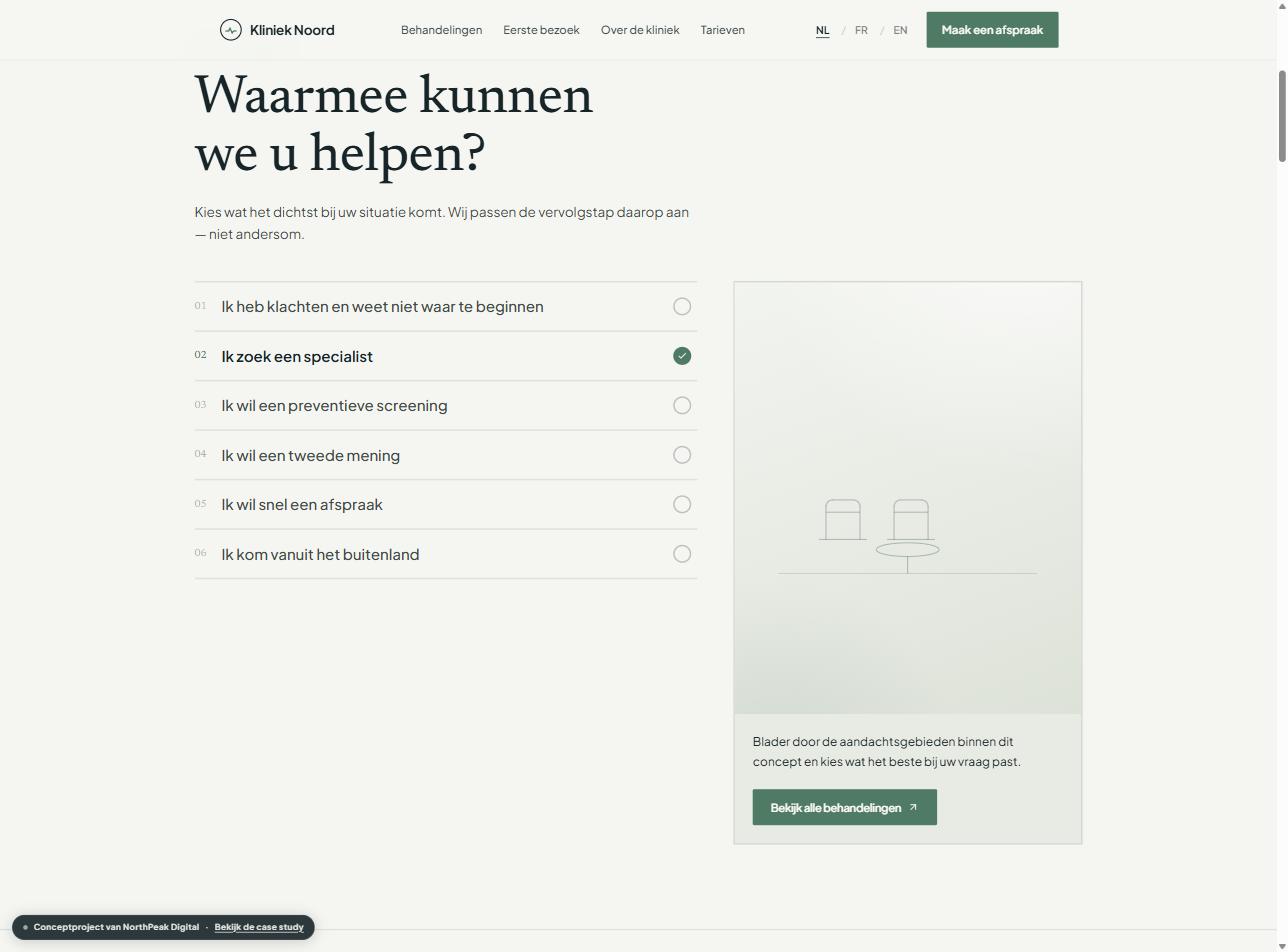Click the Kliniek Noord heartbeat logo icon
Image resolution: width=1288 pixels, height=952 pixels.
231,30
